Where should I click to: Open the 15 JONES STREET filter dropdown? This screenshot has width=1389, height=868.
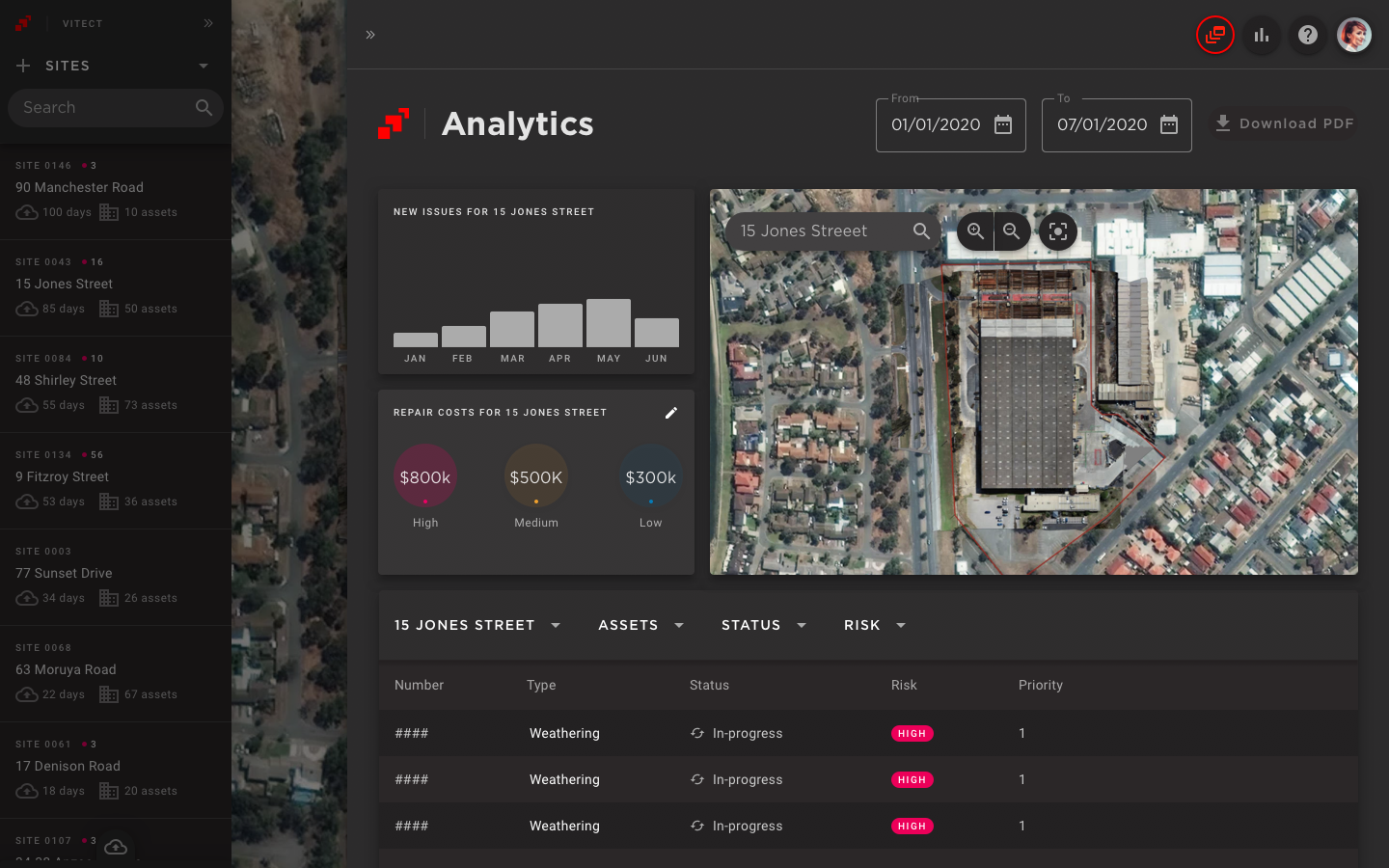[x=477, y=625]
